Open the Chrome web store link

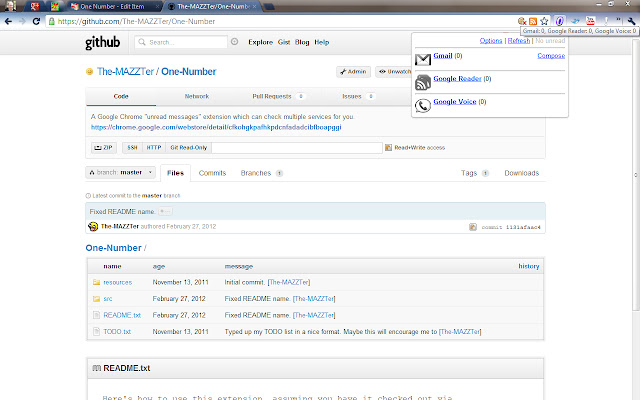tap(216, 127)
